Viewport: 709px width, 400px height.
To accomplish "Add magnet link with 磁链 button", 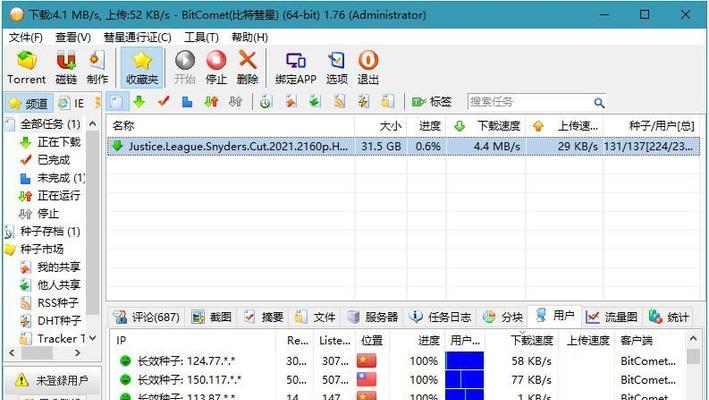I will pyautogui.click(x=66, y=68).
